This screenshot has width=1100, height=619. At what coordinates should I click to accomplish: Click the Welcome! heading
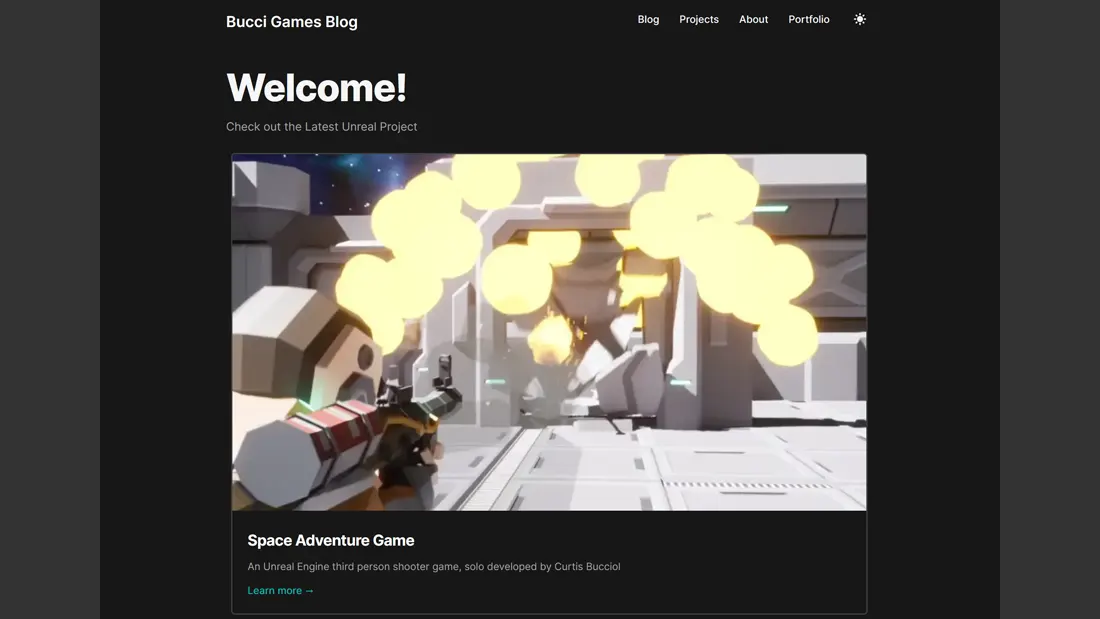click(316, 88)
